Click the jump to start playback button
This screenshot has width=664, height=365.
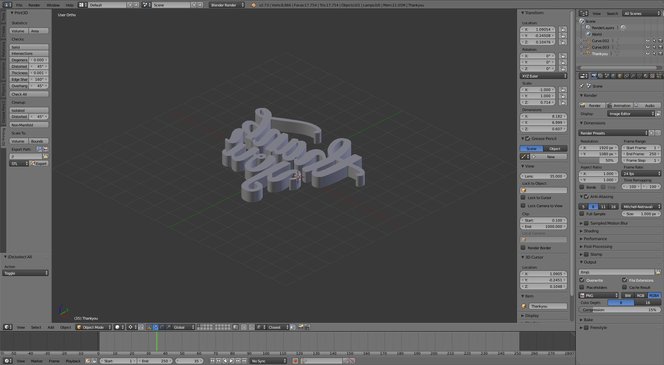tap(213, 361)
